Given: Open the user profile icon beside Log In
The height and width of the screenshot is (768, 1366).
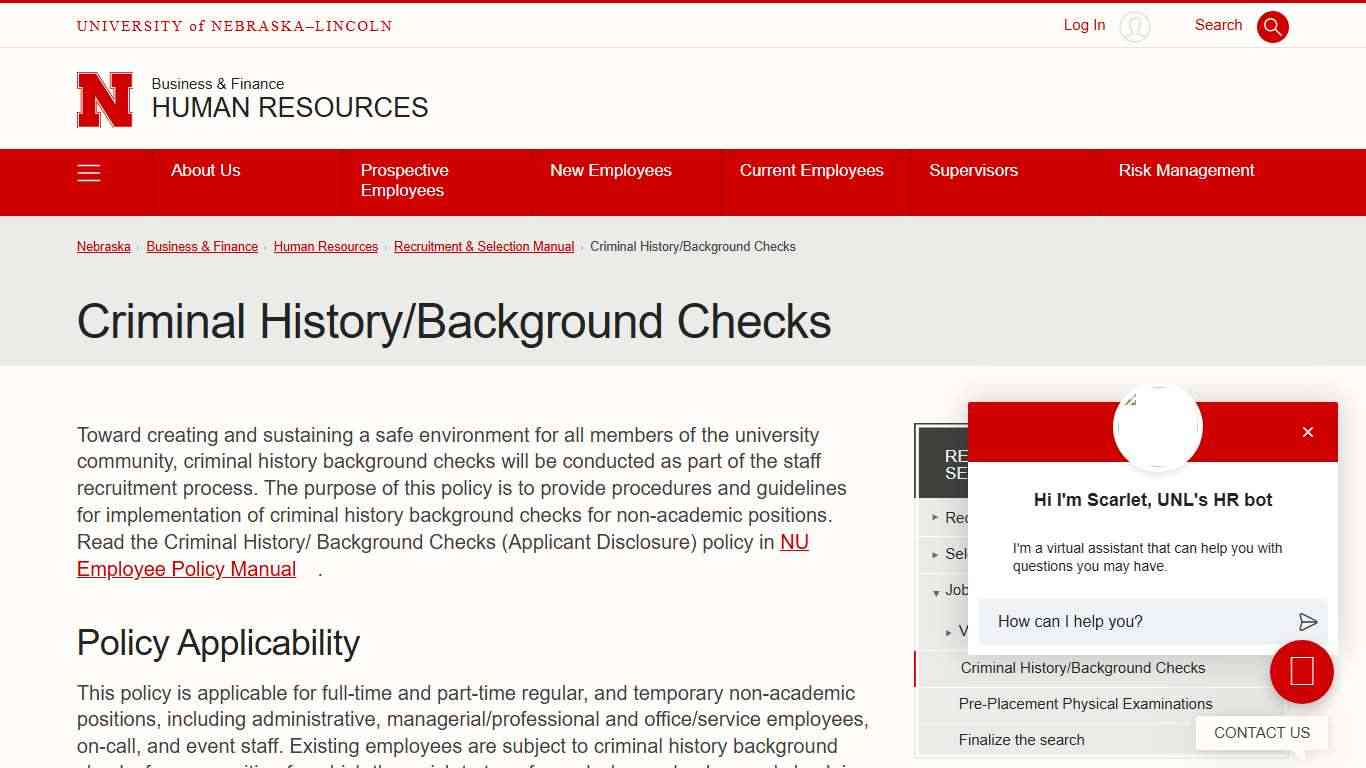Looking at the screenshot, I should coord(1135,27).
